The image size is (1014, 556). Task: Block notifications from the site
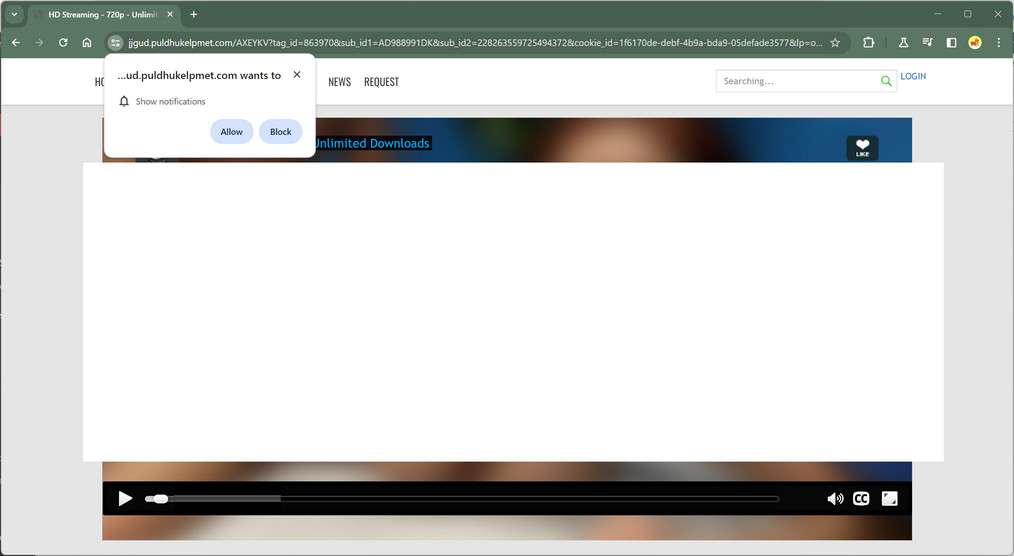(281, 132)
